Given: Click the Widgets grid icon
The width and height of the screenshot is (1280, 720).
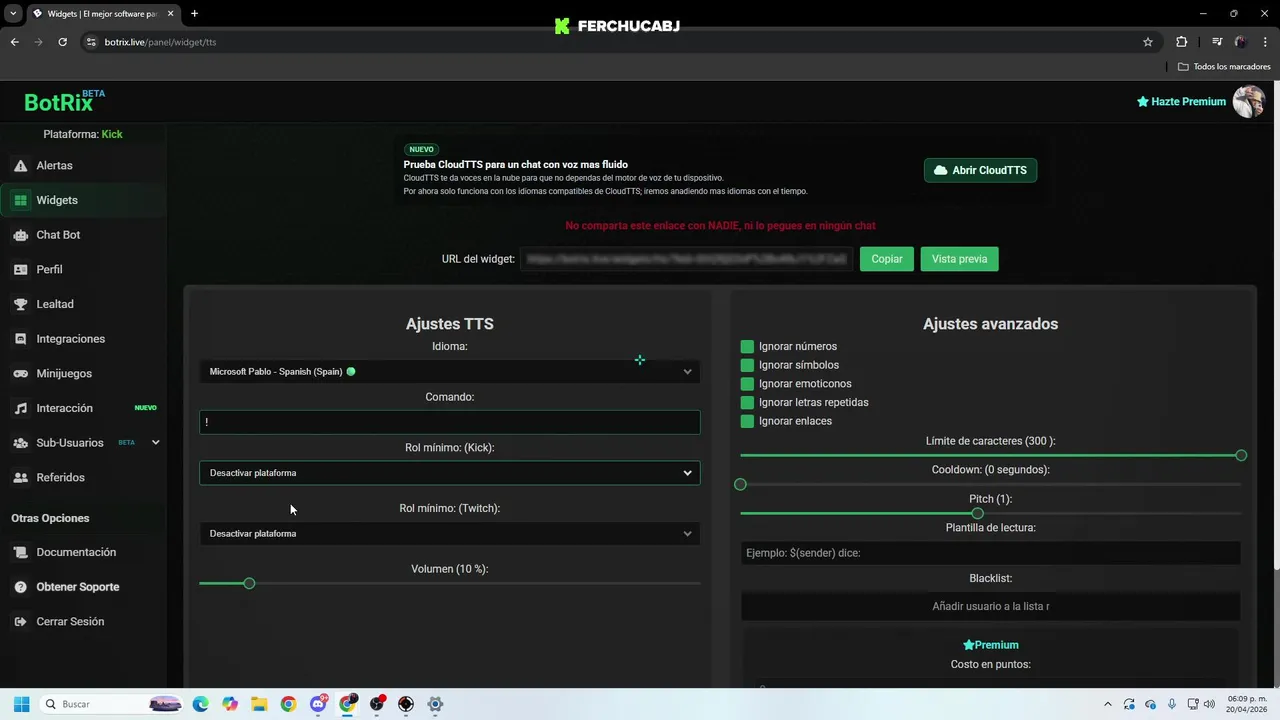Looking at the screenshot, I should 20,200.
